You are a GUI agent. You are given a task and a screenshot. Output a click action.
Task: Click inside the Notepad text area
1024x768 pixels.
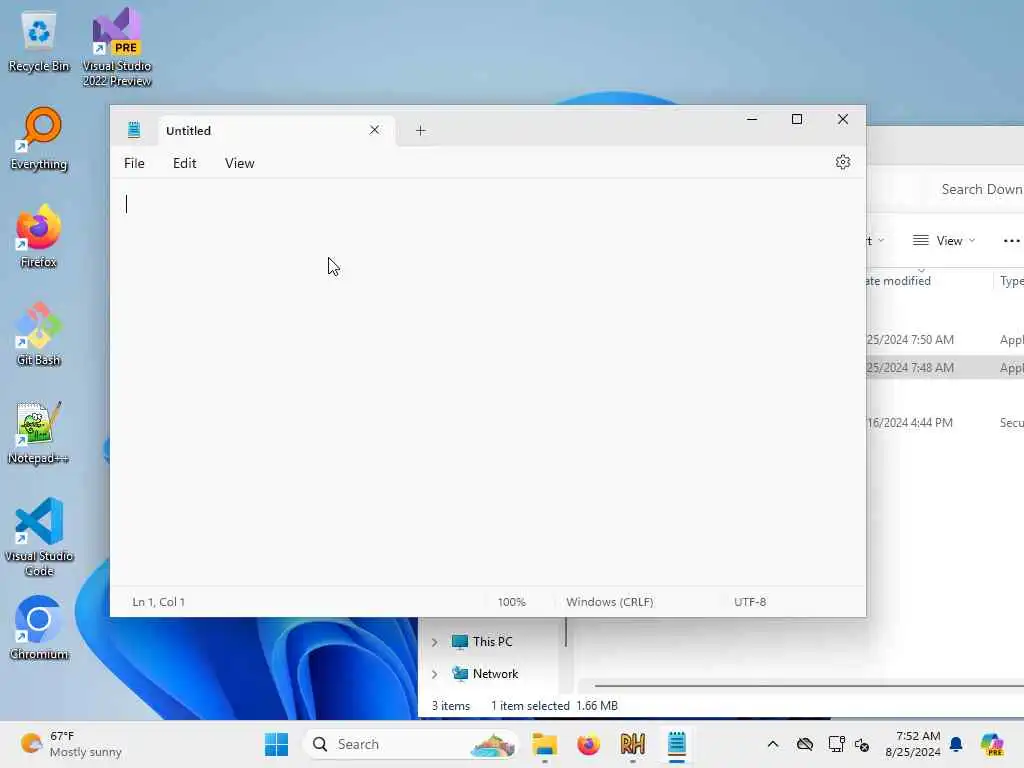point(487,382)
